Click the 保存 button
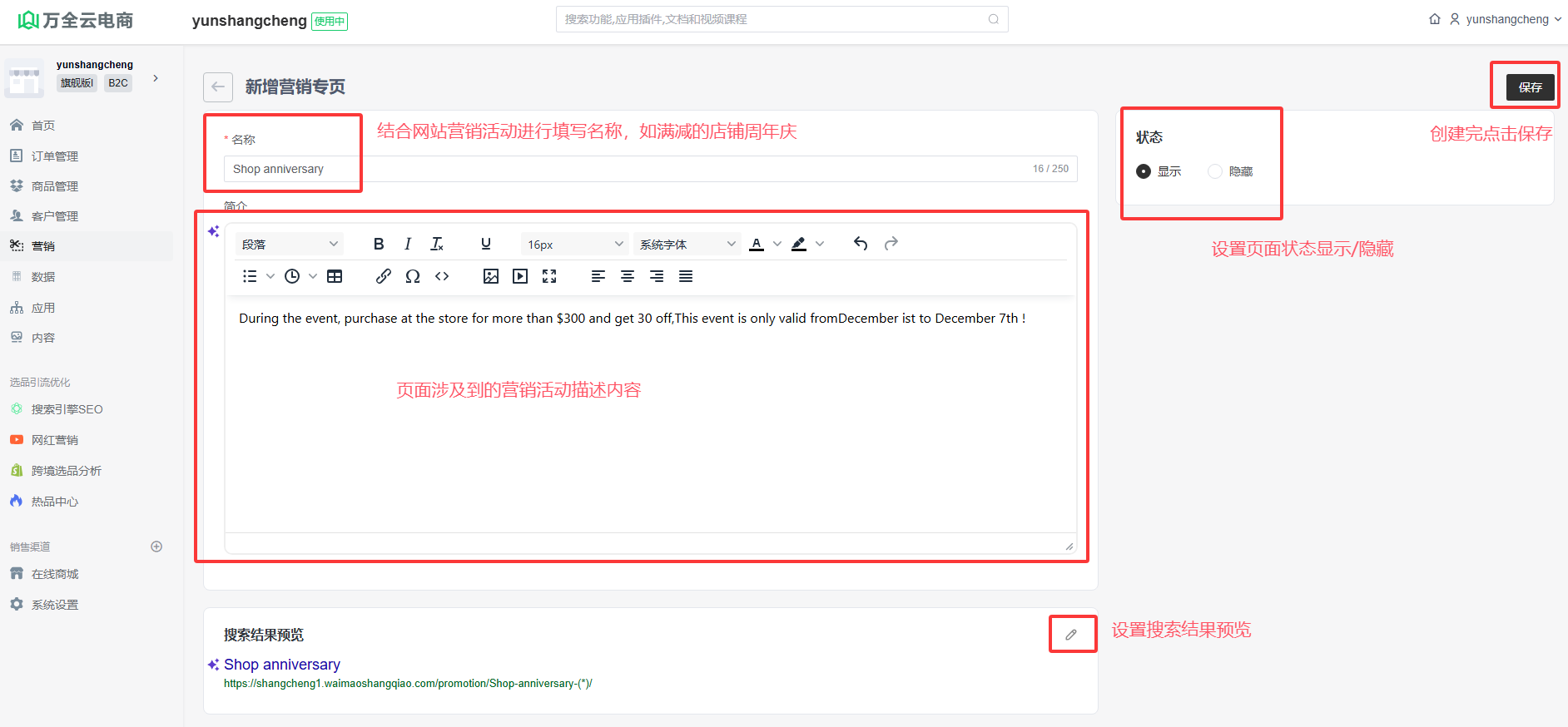This screenshot has width=1568, height=727. tap(1530, 87)
